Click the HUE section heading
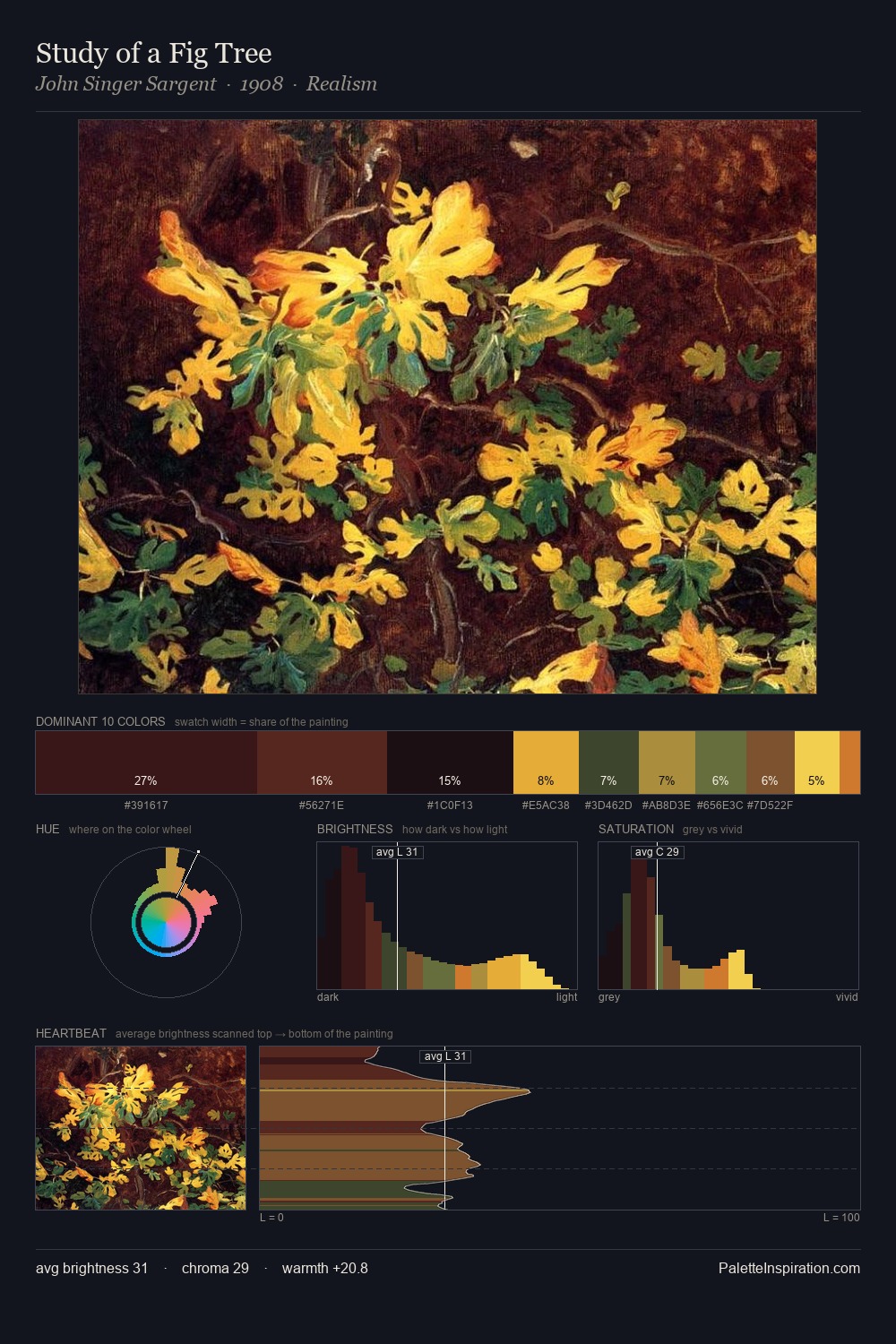 [47, 829]
